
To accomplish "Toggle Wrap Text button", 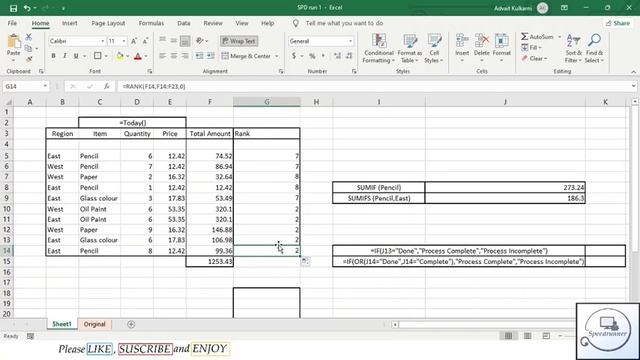I will point(239,41).
